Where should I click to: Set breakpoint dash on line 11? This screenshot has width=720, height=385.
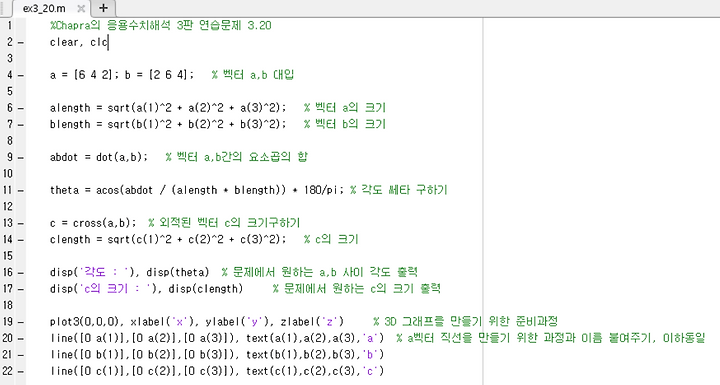pos(21,191)
